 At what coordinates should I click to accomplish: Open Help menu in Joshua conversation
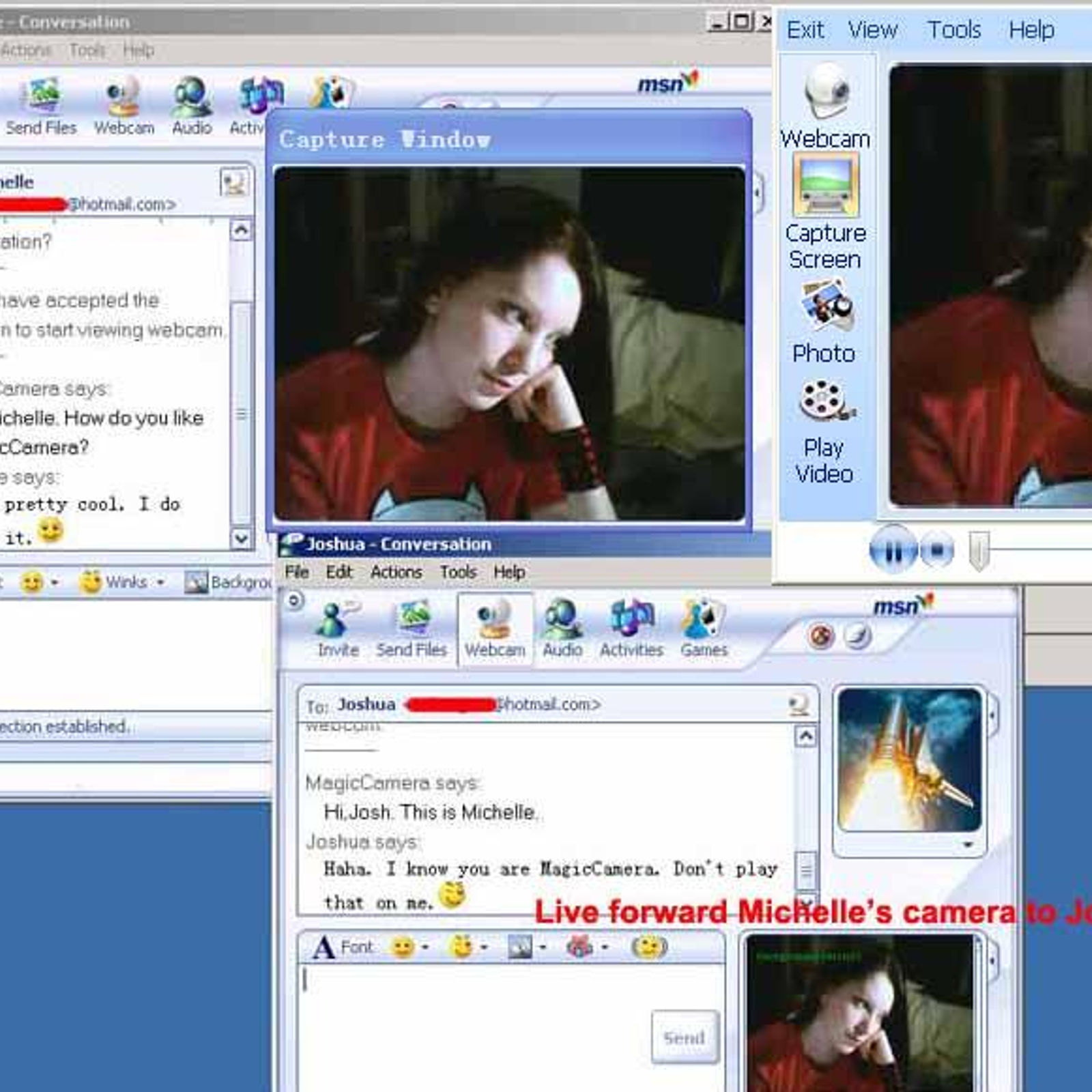point(509,572)
